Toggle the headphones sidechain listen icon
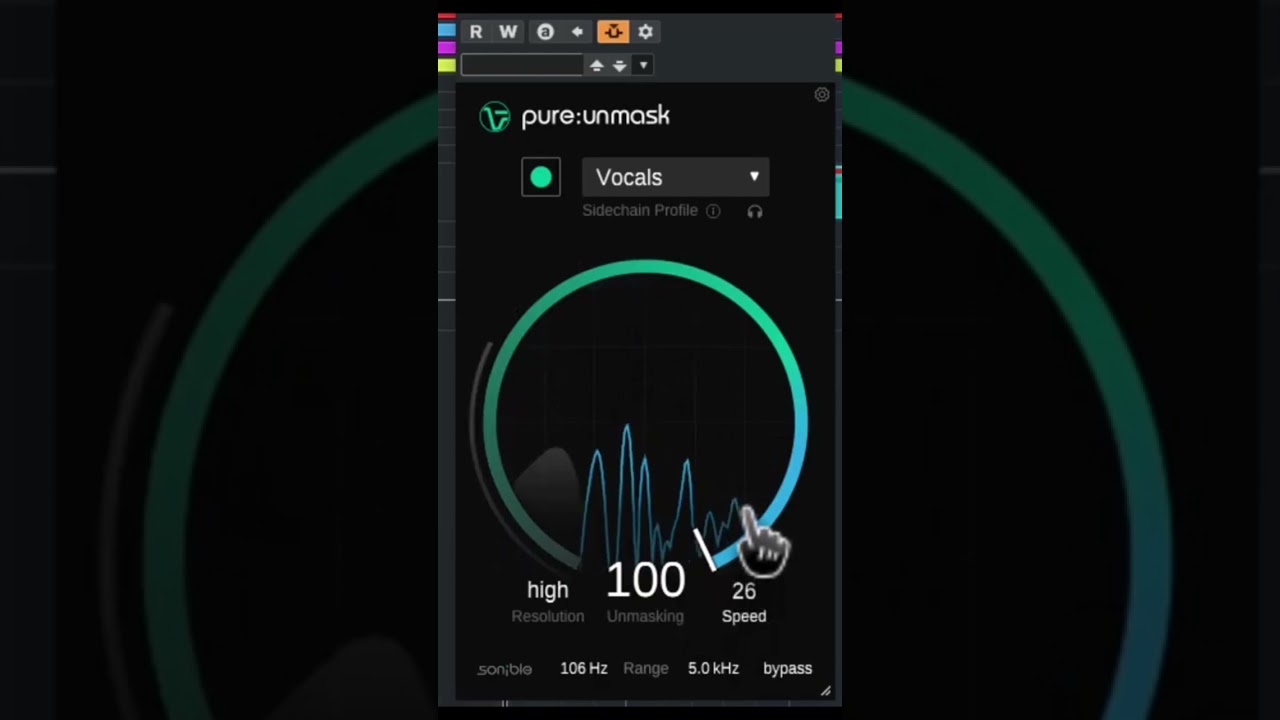The height and width of the screenshot is (720, 1280). click(x=755, y=211)
